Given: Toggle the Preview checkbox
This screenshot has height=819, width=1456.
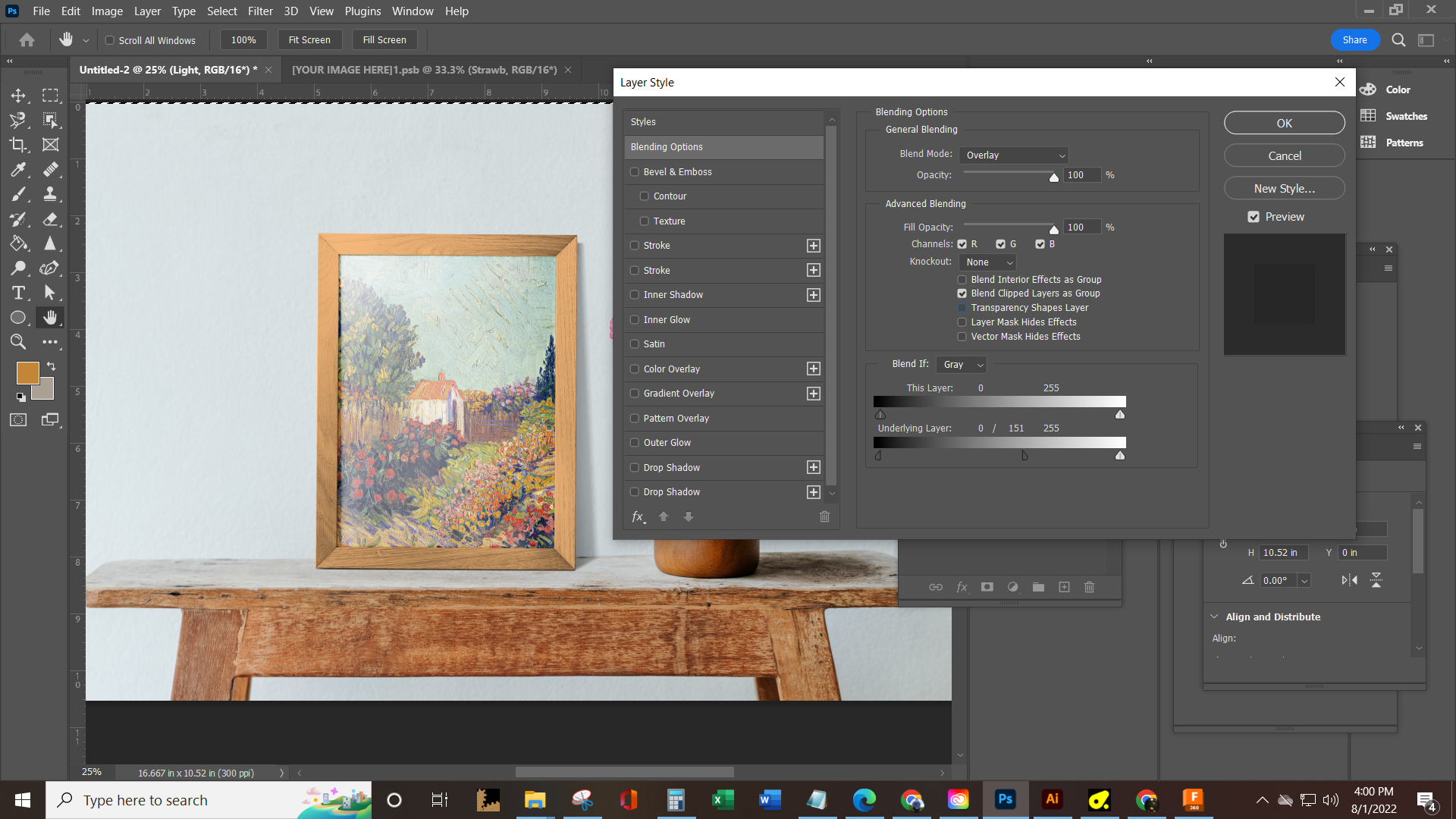Looking at the screenshot, I should pyautogui.click(x=1254, y=216).
